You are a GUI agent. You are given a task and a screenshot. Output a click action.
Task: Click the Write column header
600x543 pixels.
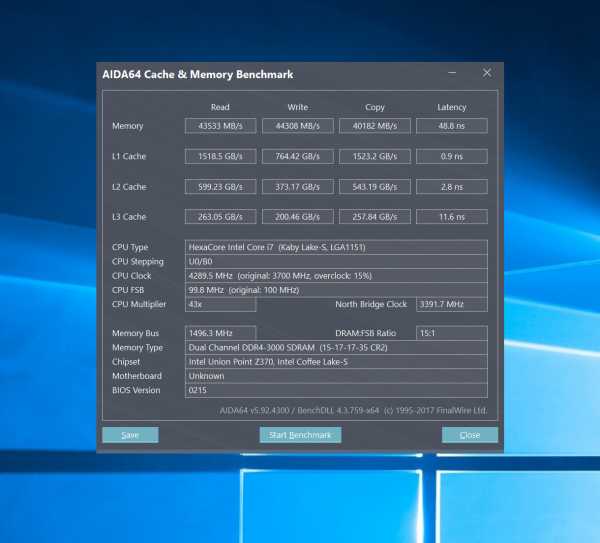[x=298, y=107]
